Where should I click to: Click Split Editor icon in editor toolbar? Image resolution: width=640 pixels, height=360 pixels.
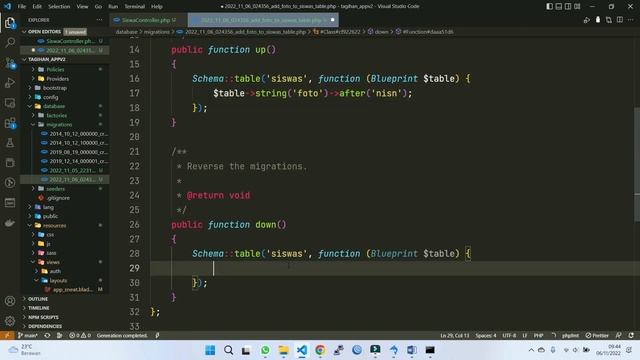pos(620,20)
